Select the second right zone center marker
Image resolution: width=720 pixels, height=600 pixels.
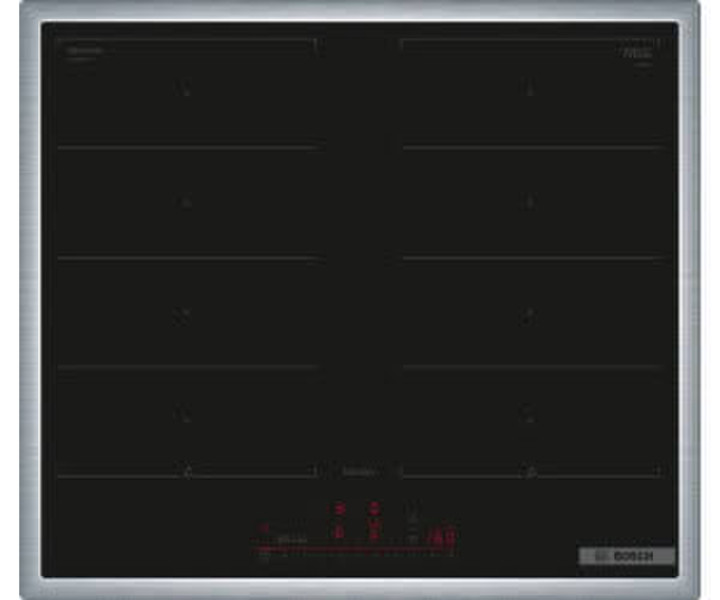point(529,203)
